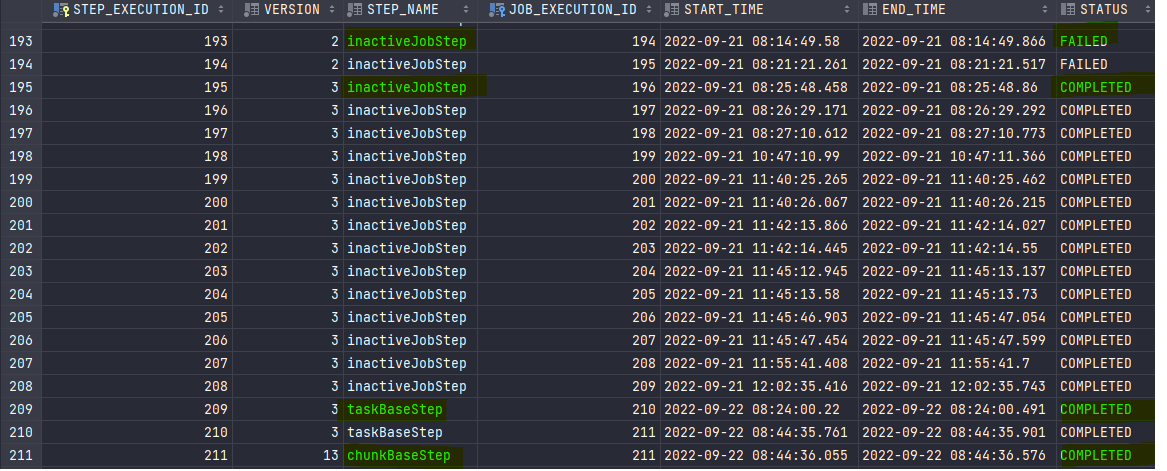Click end time 2022-09-22 08:44:35.901

pos(953,432)
